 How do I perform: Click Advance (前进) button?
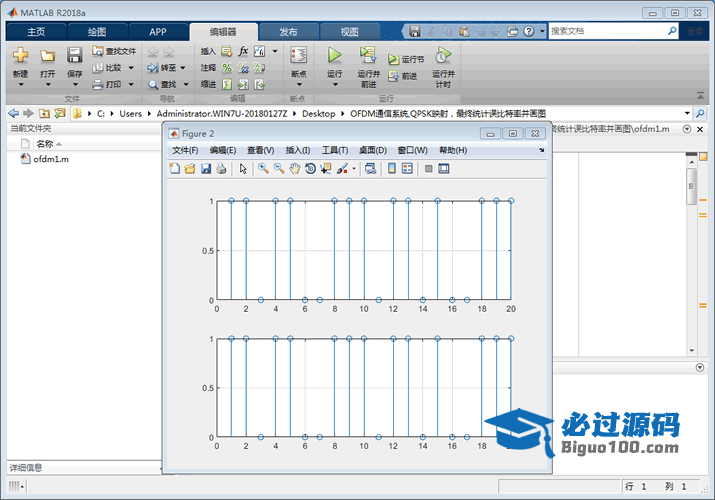403,76
